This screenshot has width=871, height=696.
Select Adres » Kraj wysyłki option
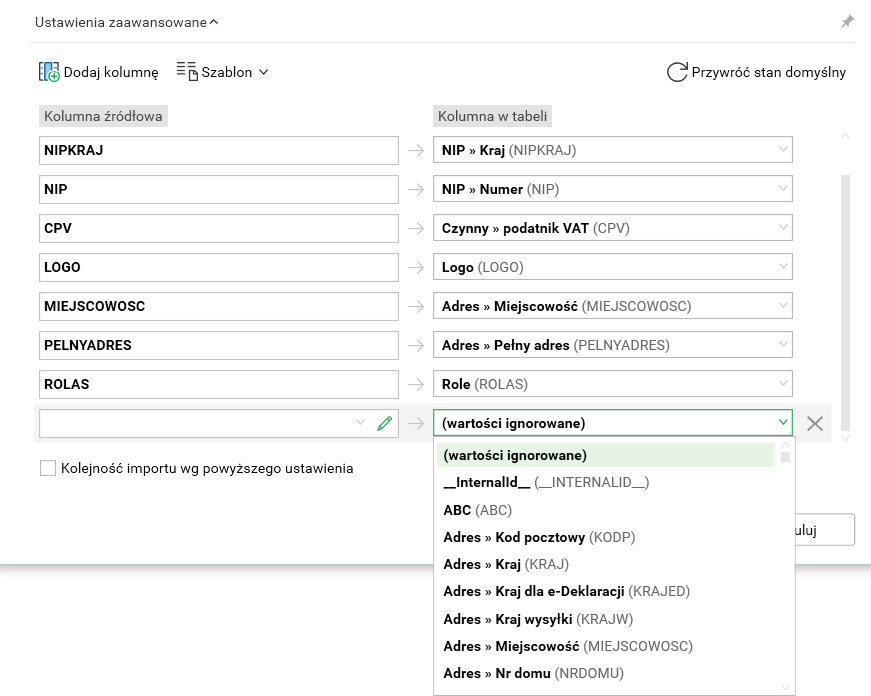(x=538, y=619)
